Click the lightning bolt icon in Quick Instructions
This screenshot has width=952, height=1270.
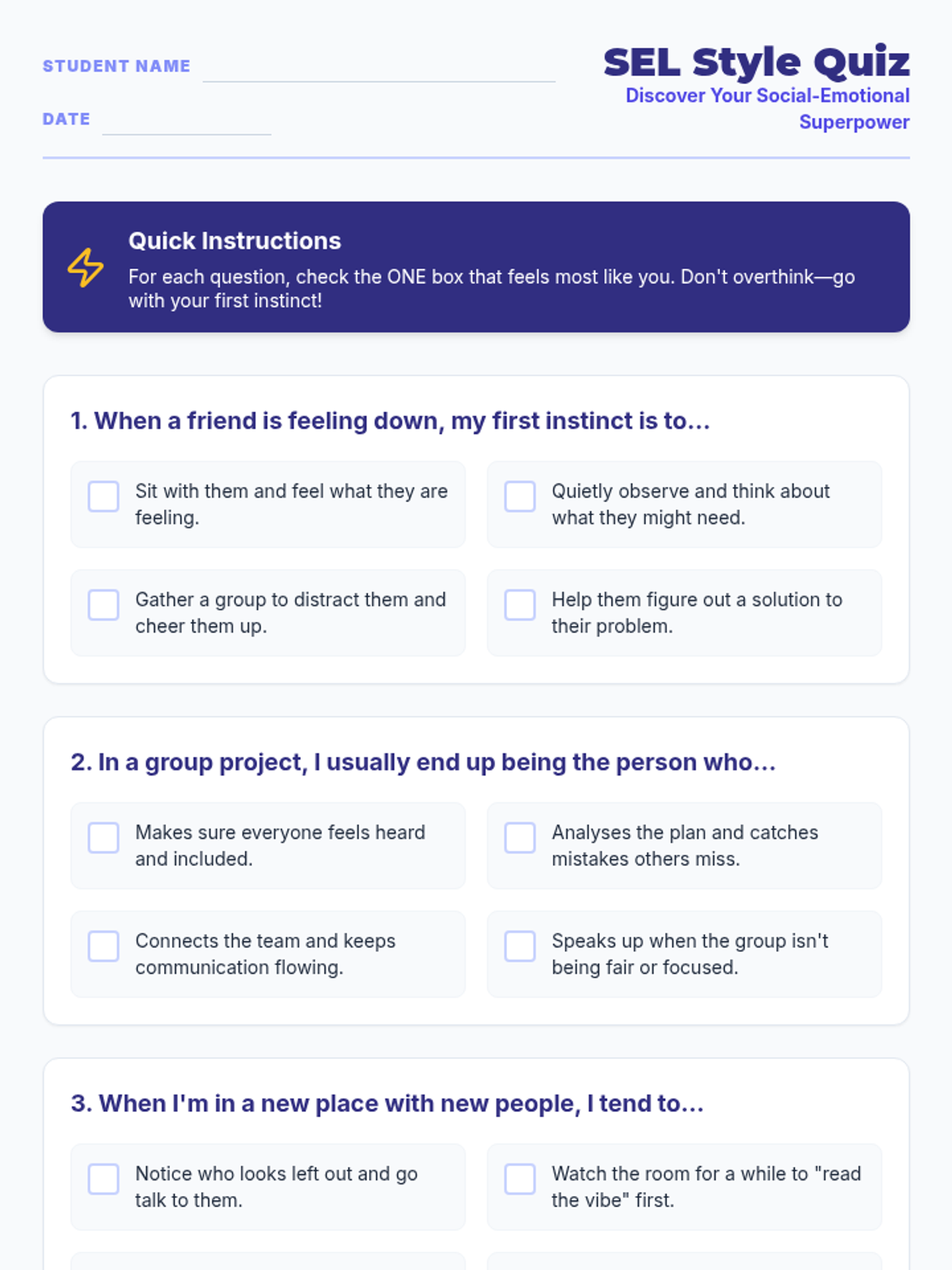(x=86, y=267)
